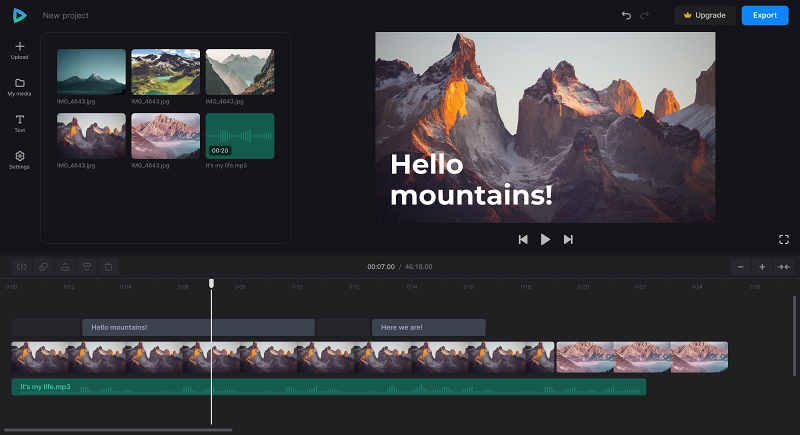Click the 0:20 mark on ruler
Screen dimensions: 800x435
[583, 287]
